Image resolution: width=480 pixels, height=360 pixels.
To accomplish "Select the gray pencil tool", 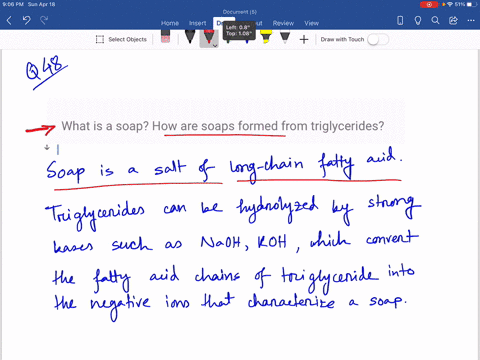I will [285, 37].
